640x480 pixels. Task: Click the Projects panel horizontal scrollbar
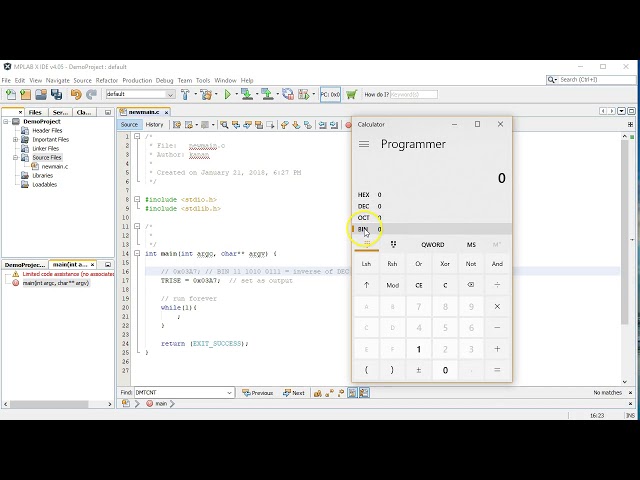click(49, 404)
